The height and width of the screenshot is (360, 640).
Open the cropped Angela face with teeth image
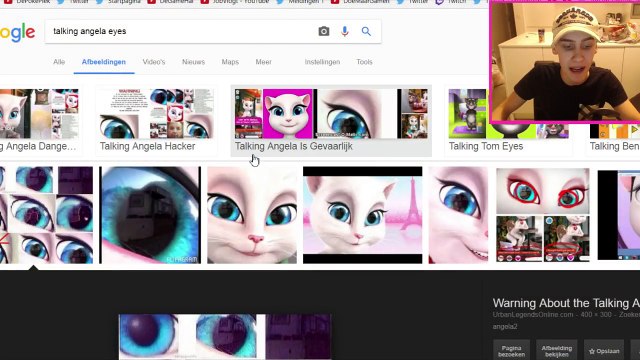(x=458, y=215)
